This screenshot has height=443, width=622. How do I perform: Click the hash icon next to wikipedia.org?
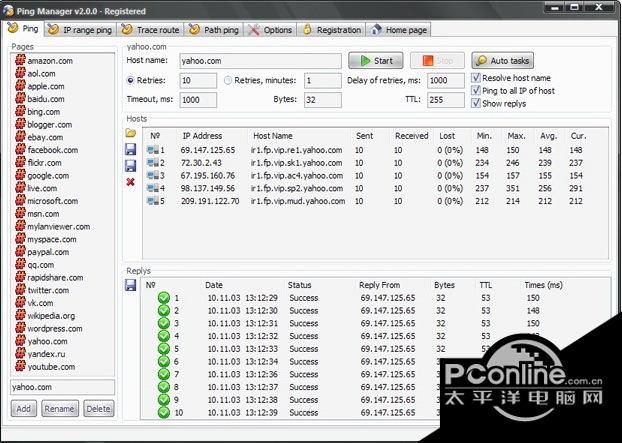click(x=20, y=316)
